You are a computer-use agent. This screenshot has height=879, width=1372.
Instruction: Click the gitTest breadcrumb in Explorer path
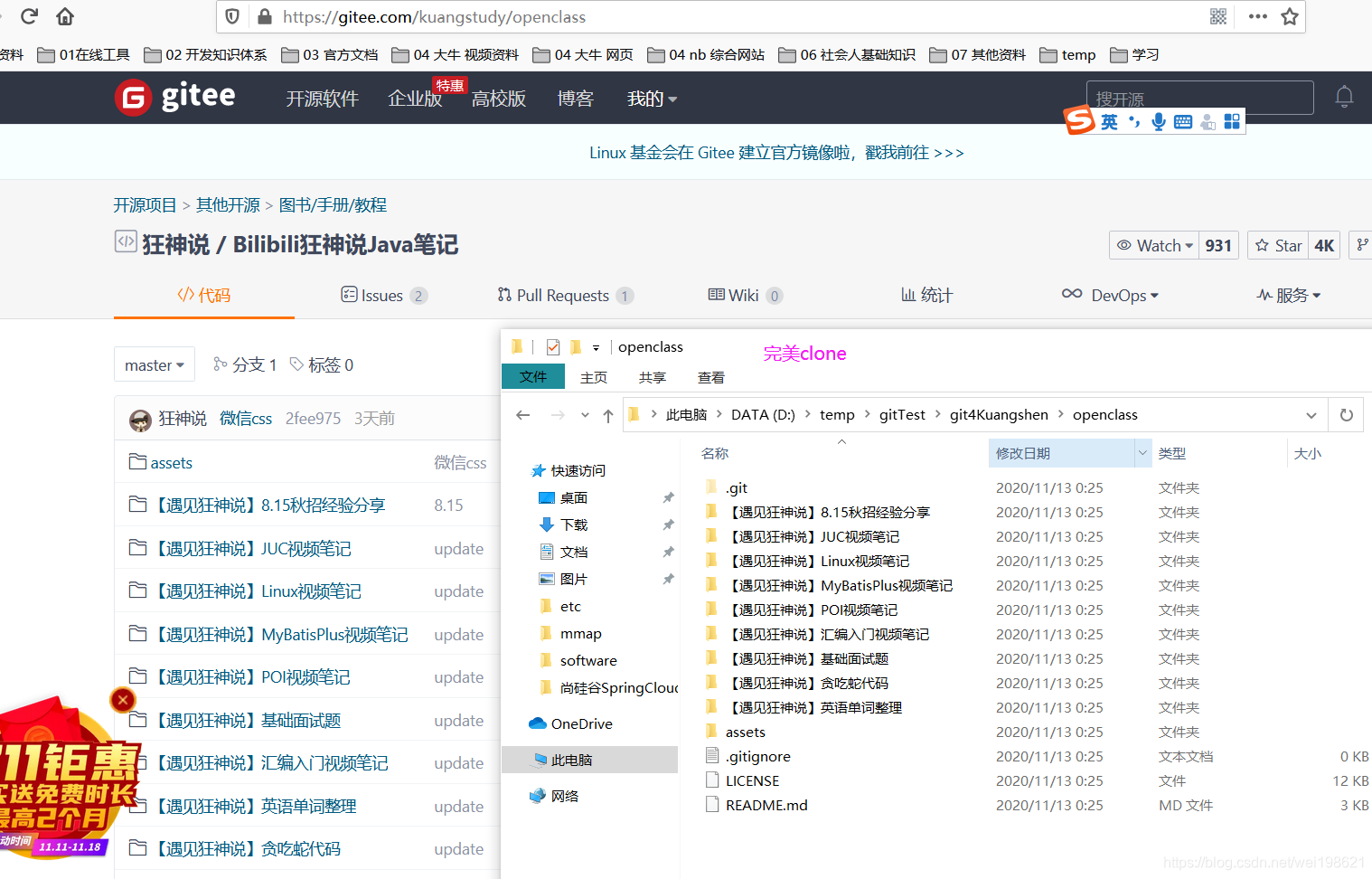tap(902, 415)
